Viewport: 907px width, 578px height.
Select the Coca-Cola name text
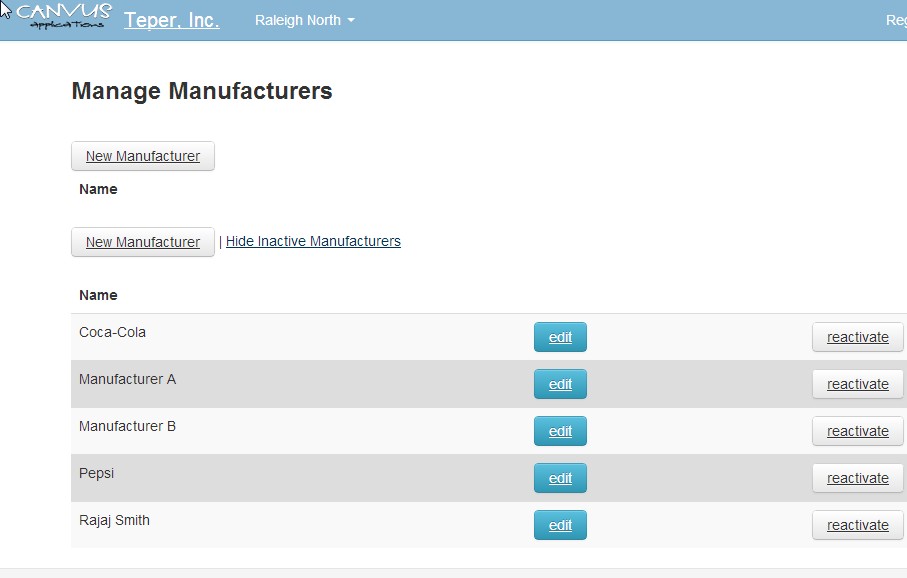coord(112,332)
